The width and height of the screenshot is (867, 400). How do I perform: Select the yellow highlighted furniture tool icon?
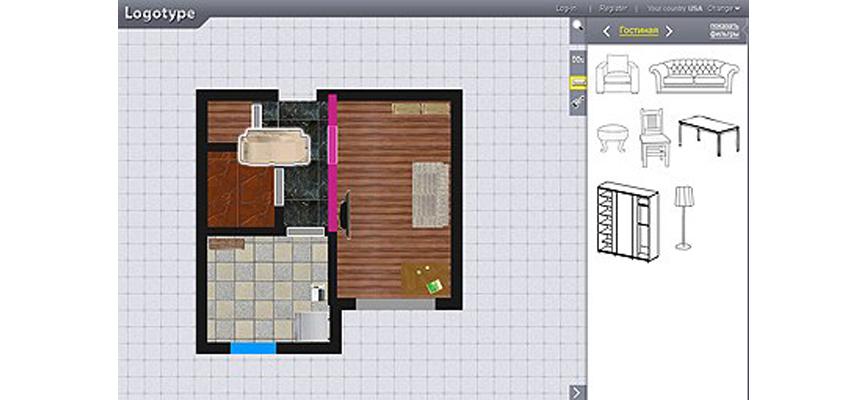click(577, 81)
